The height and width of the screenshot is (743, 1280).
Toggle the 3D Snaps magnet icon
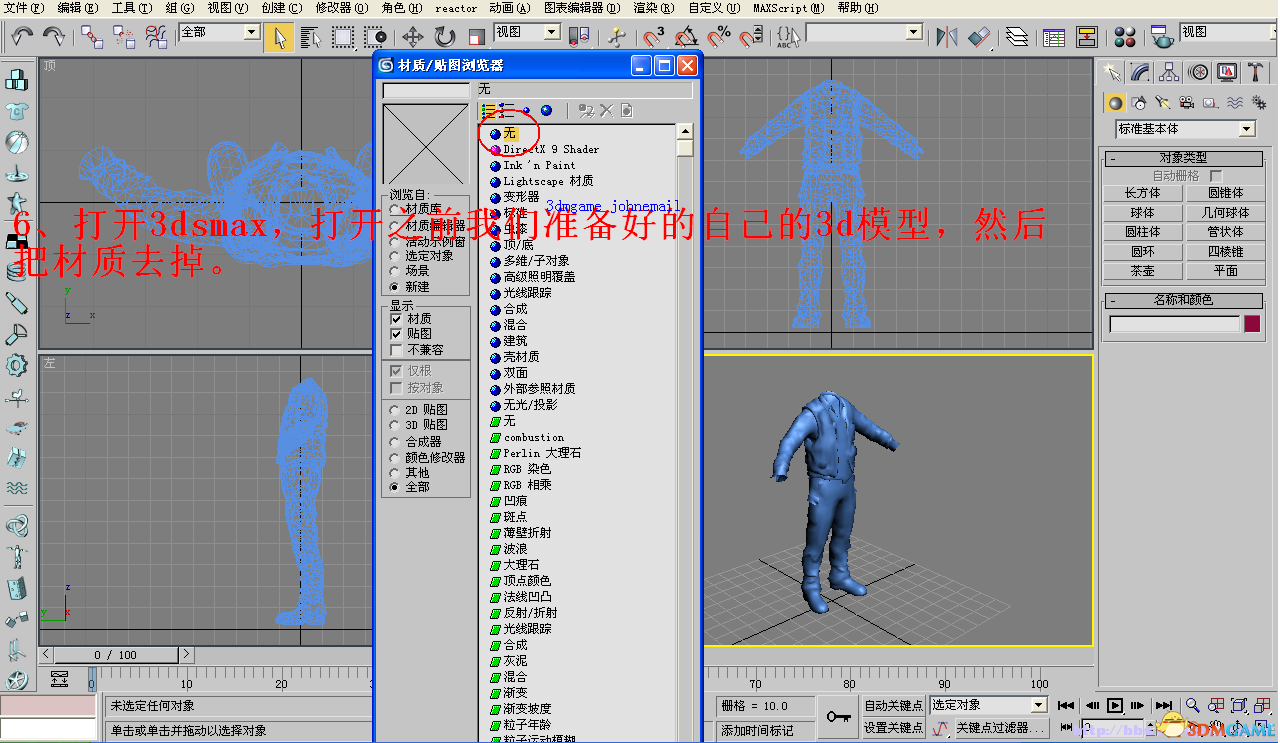[653, 37]
